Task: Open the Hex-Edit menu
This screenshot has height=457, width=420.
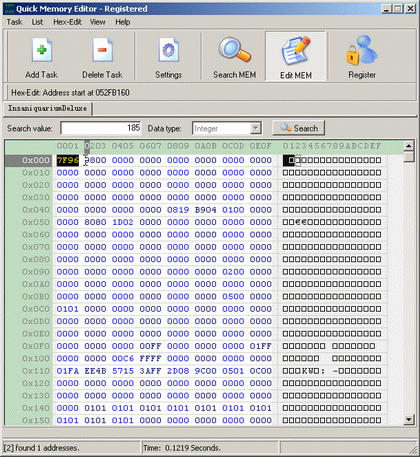Action: tap(67, 22)
